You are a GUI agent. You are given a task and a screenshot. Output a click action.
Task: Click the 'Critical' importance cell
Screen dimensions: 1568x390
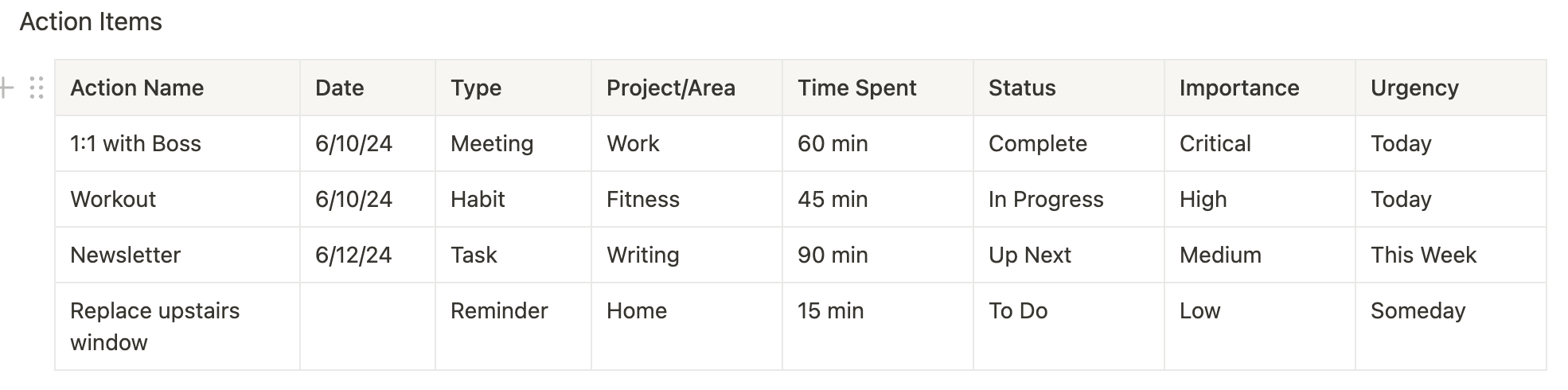[x=1260, y=143]
